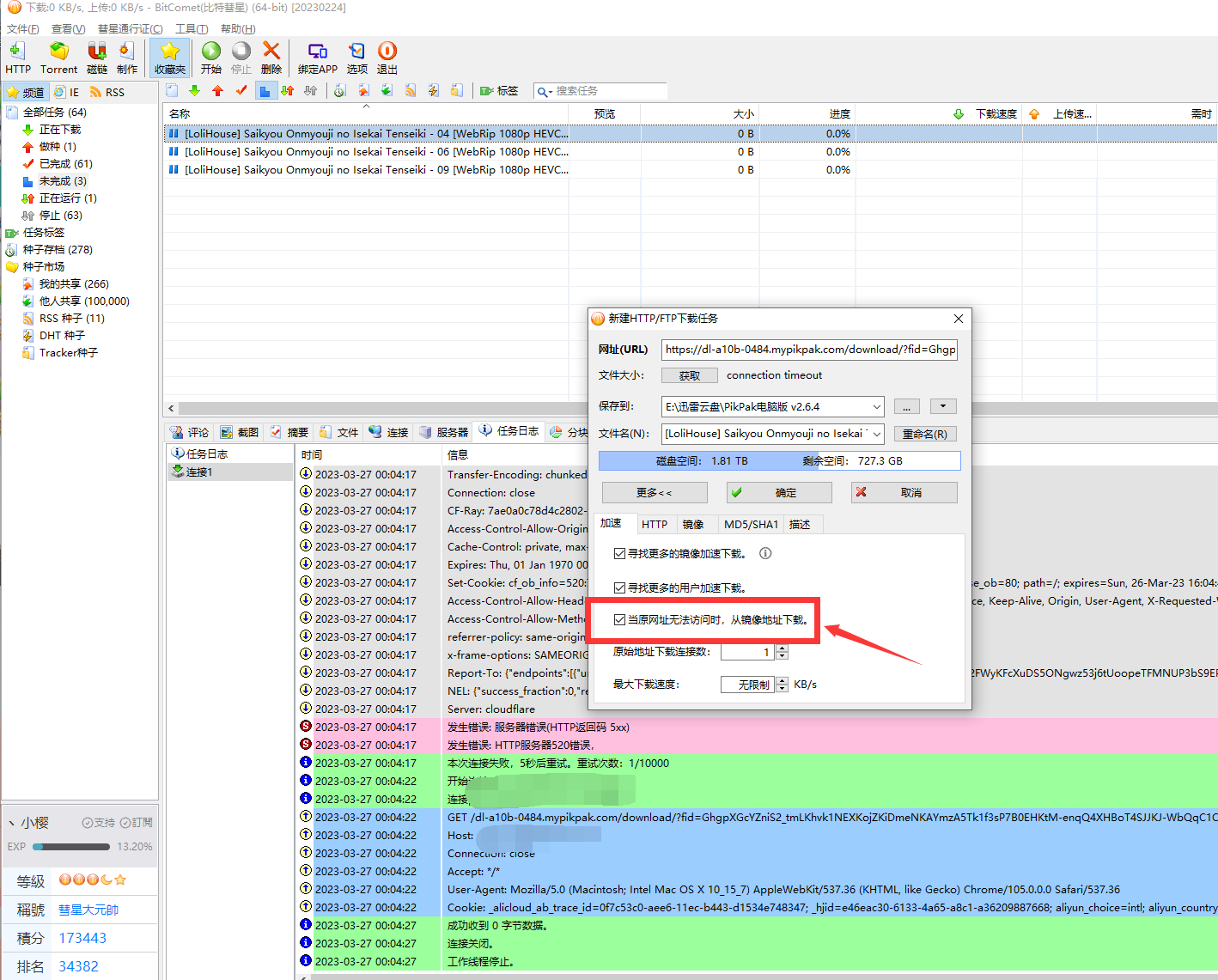Select the blue unfinished filter icon

[265, 90]
